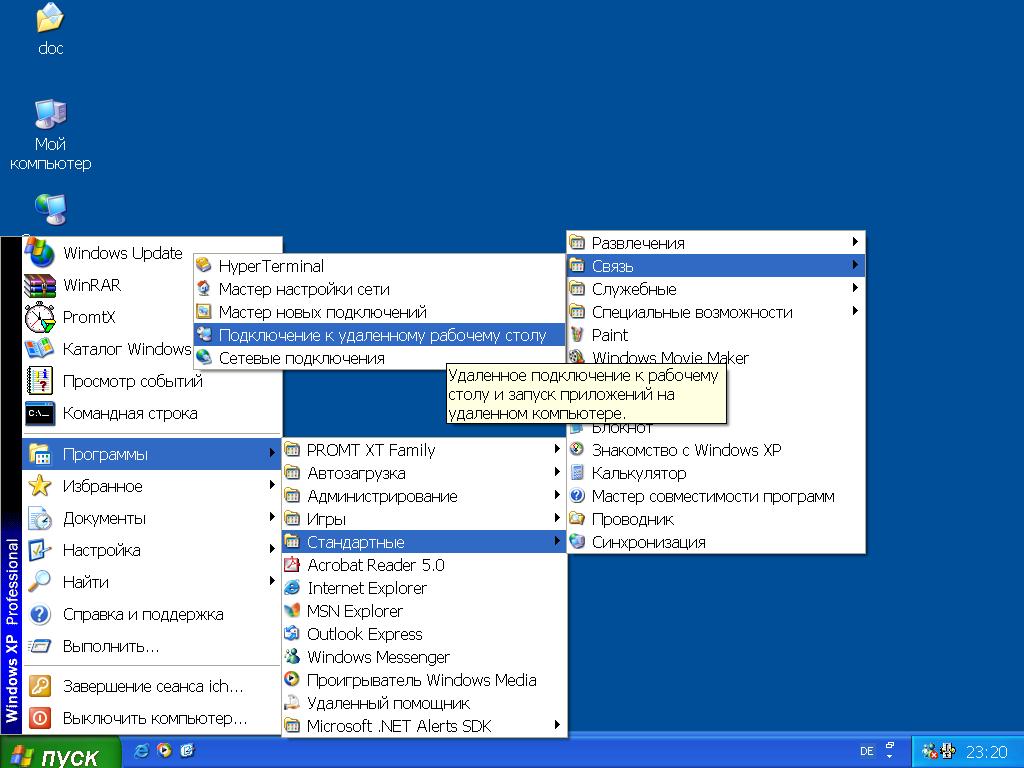Click the Outlook Express quick launch icon

[x=187, y=750]
